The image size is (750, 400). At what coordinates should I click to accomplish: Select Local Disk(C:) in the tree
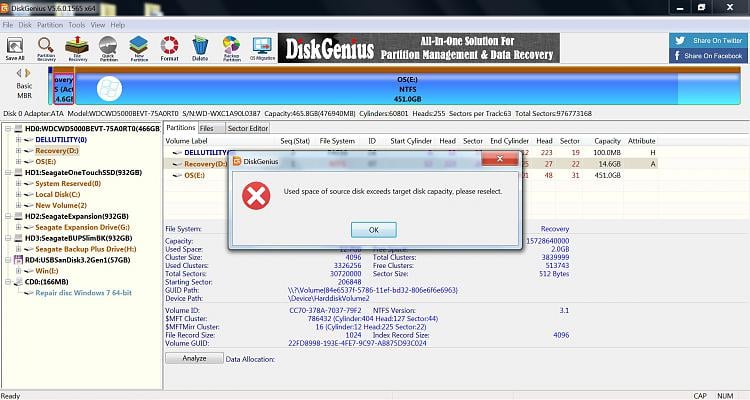[x=57, y=195]
